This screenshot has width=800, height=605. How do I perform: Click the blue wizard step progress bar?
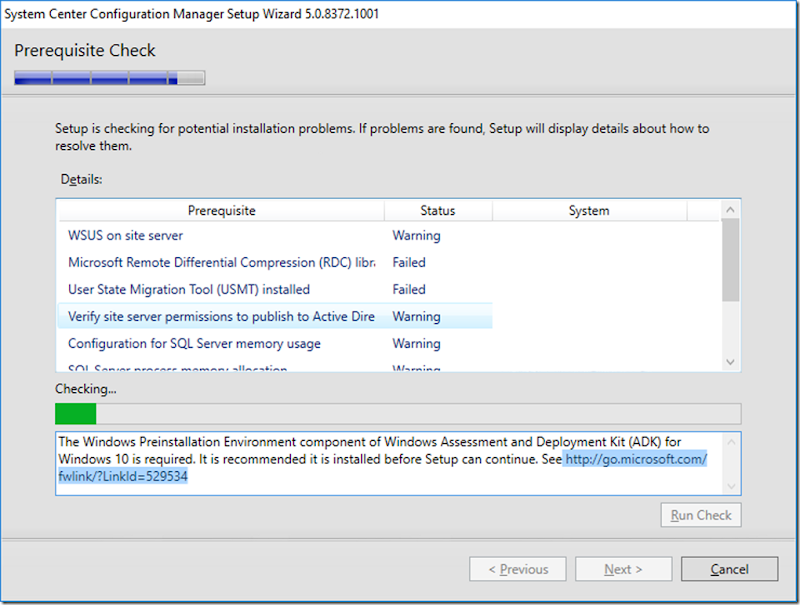[110, 78]
